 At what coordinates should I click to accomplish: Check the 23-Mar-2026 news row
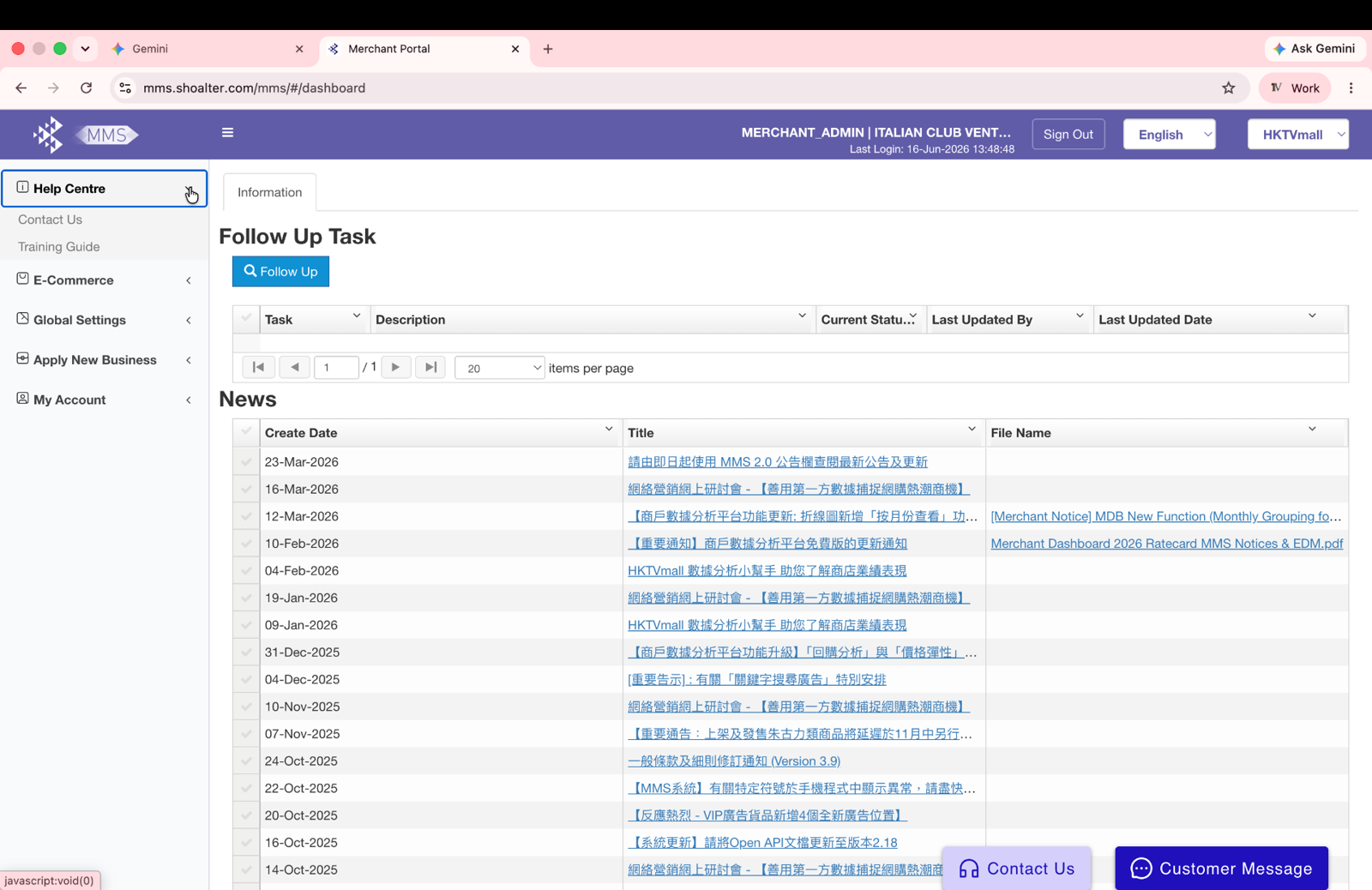tap(246, 461)
